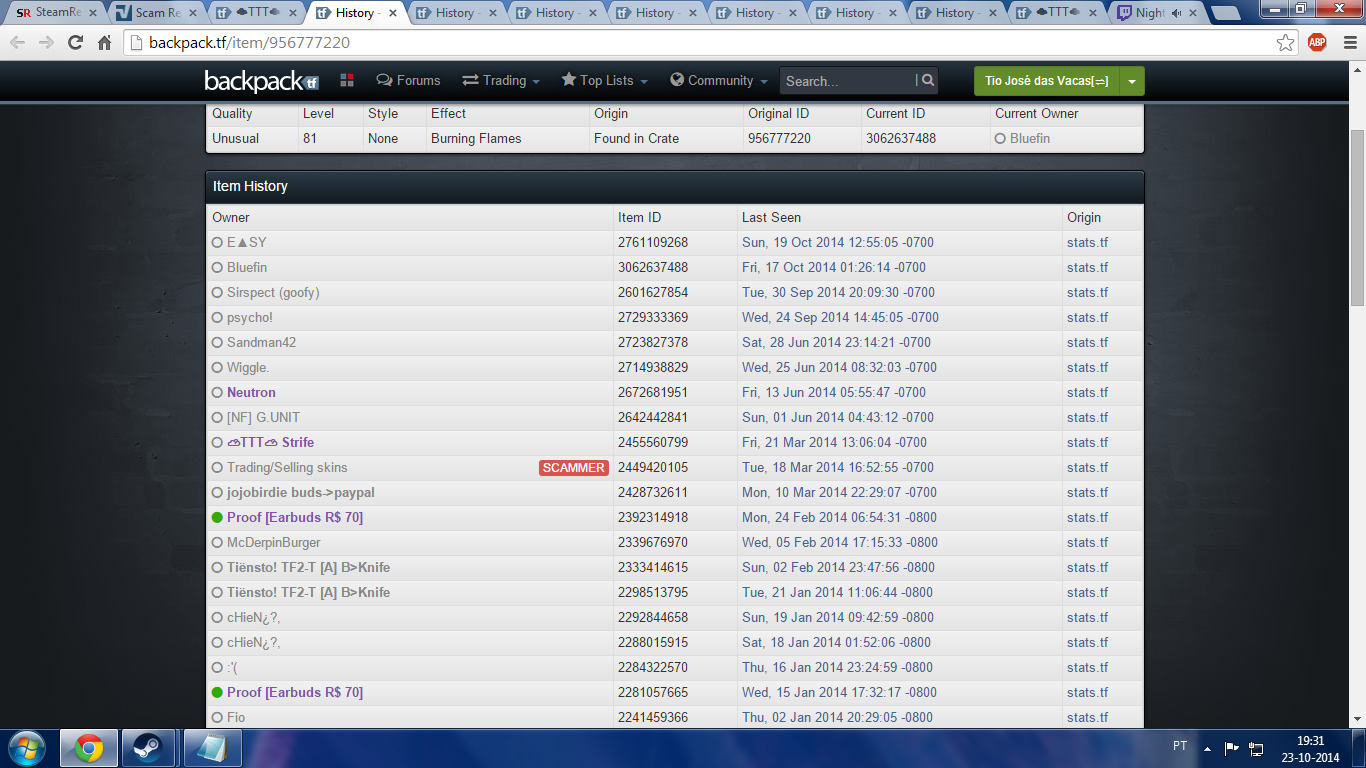Viewport: 1366px width, 768px height.
Task: Open the user account dropdown arrow
Action: 1131,81
